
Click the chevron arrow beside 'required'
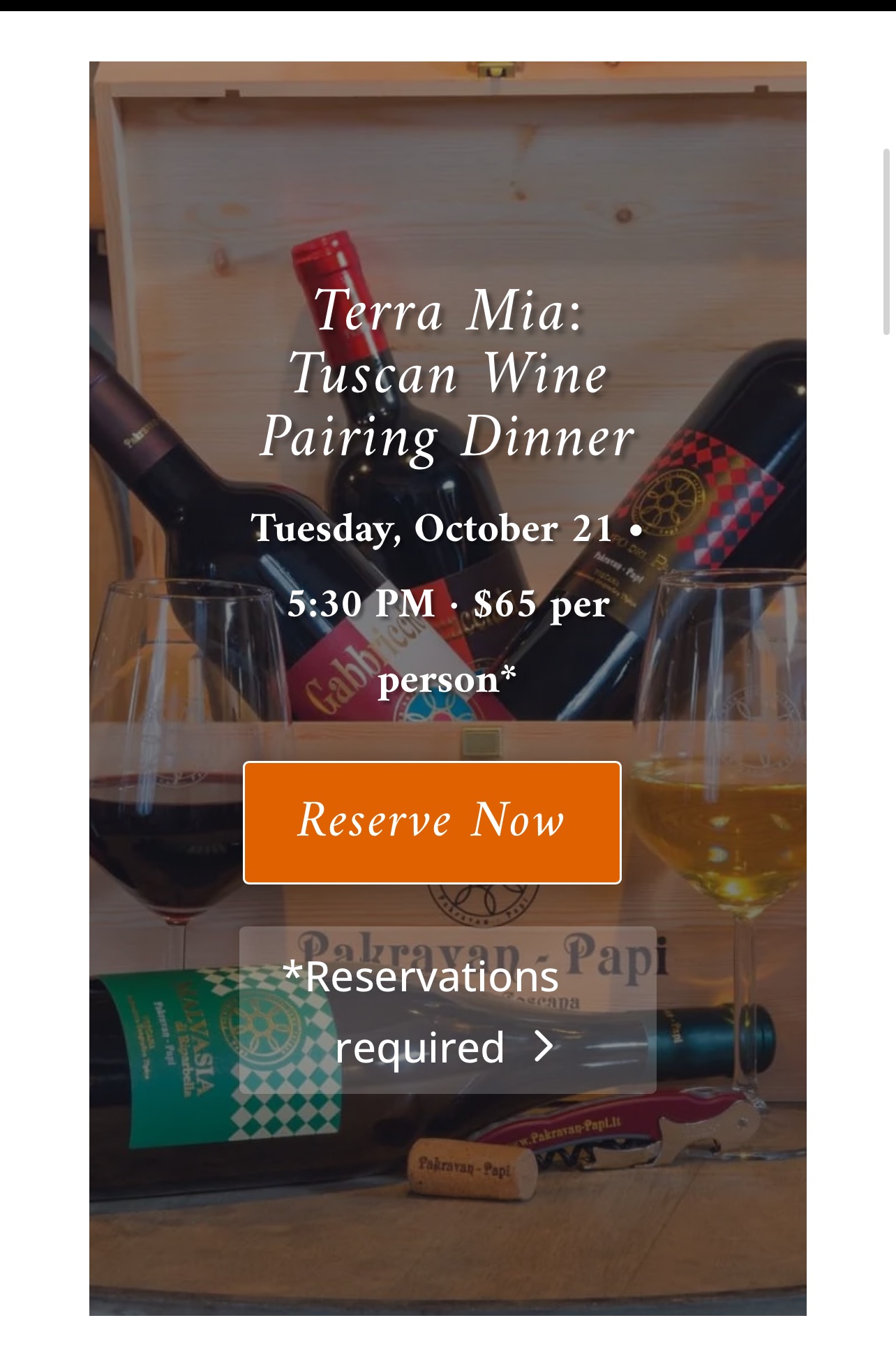coord(544,1046)
